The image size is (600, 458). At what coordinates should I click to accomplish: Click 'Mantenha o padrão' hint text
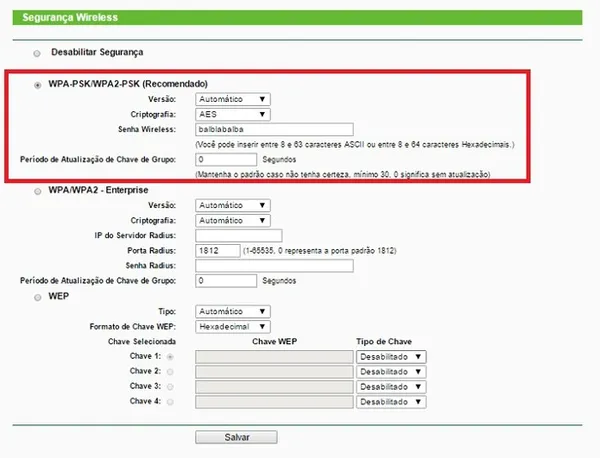pyautogui.click(x=343, y=174)
